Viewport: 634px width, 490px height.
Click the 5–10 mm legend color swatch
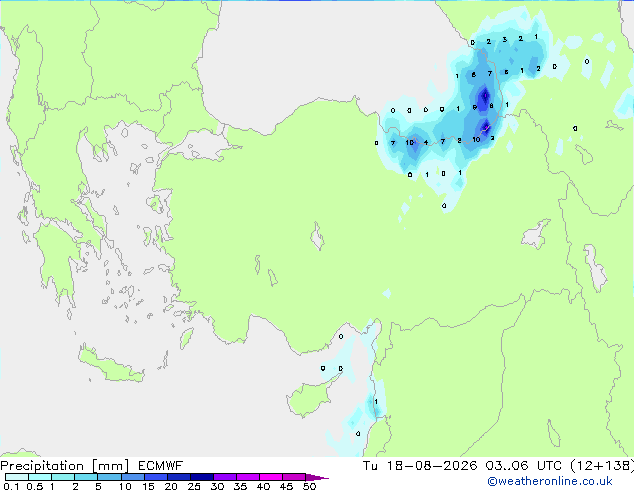(109, 477)
